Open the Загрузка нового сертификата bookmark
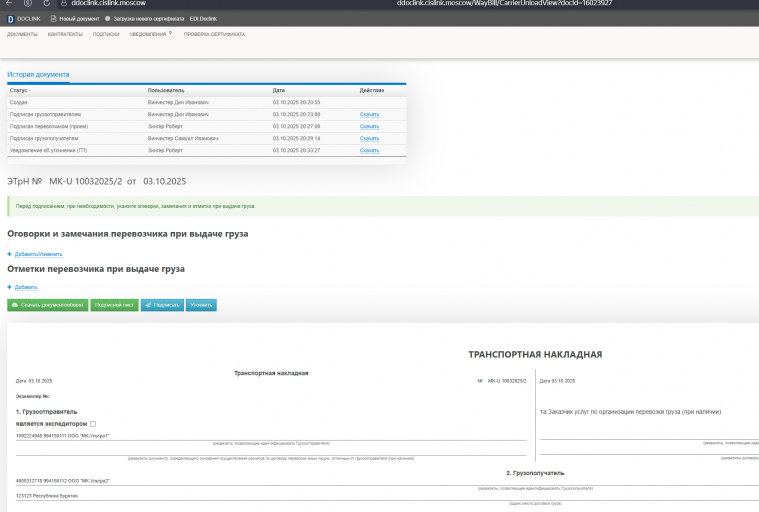 144,19
